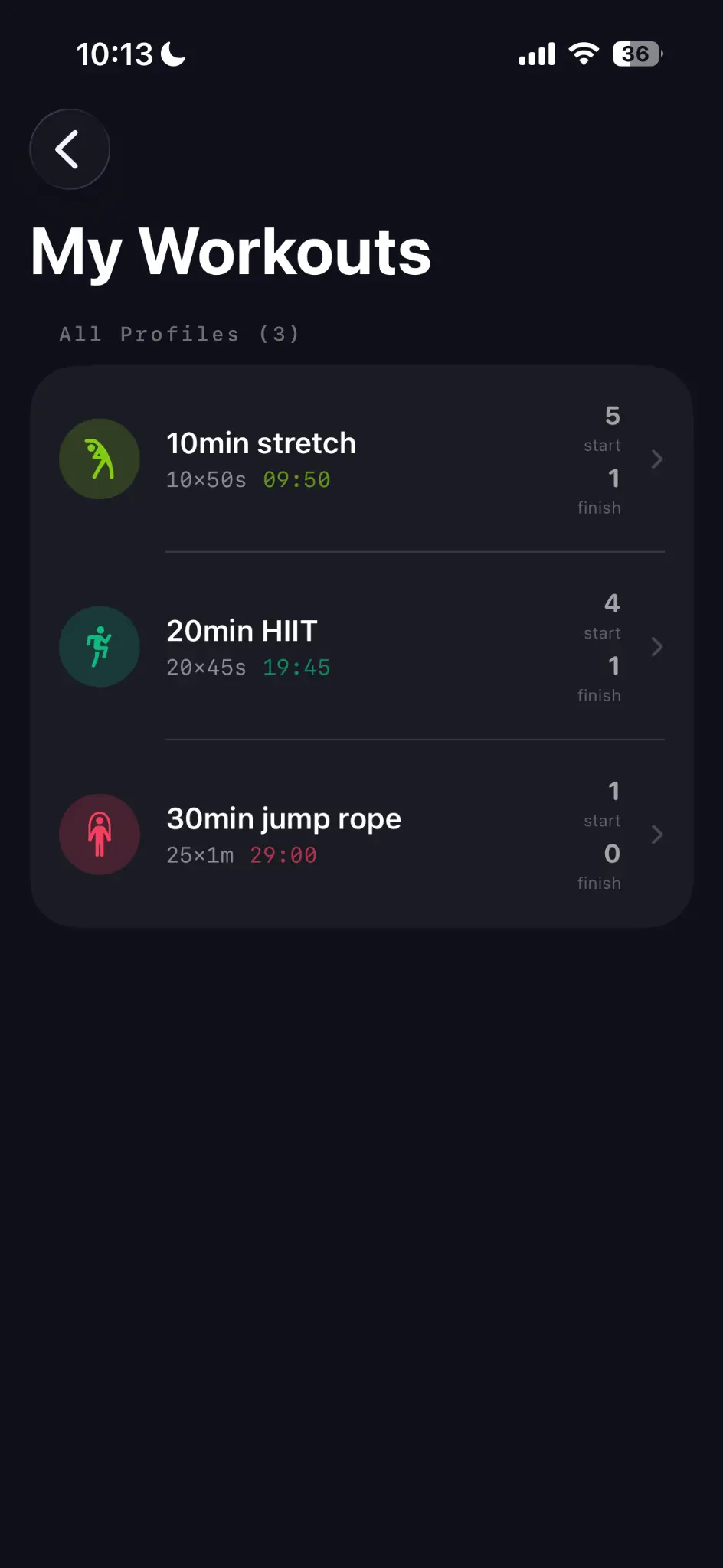The image size is (723, 1568).
Task: Open 20min HIIT details chevron
Action: coord(656,647)
